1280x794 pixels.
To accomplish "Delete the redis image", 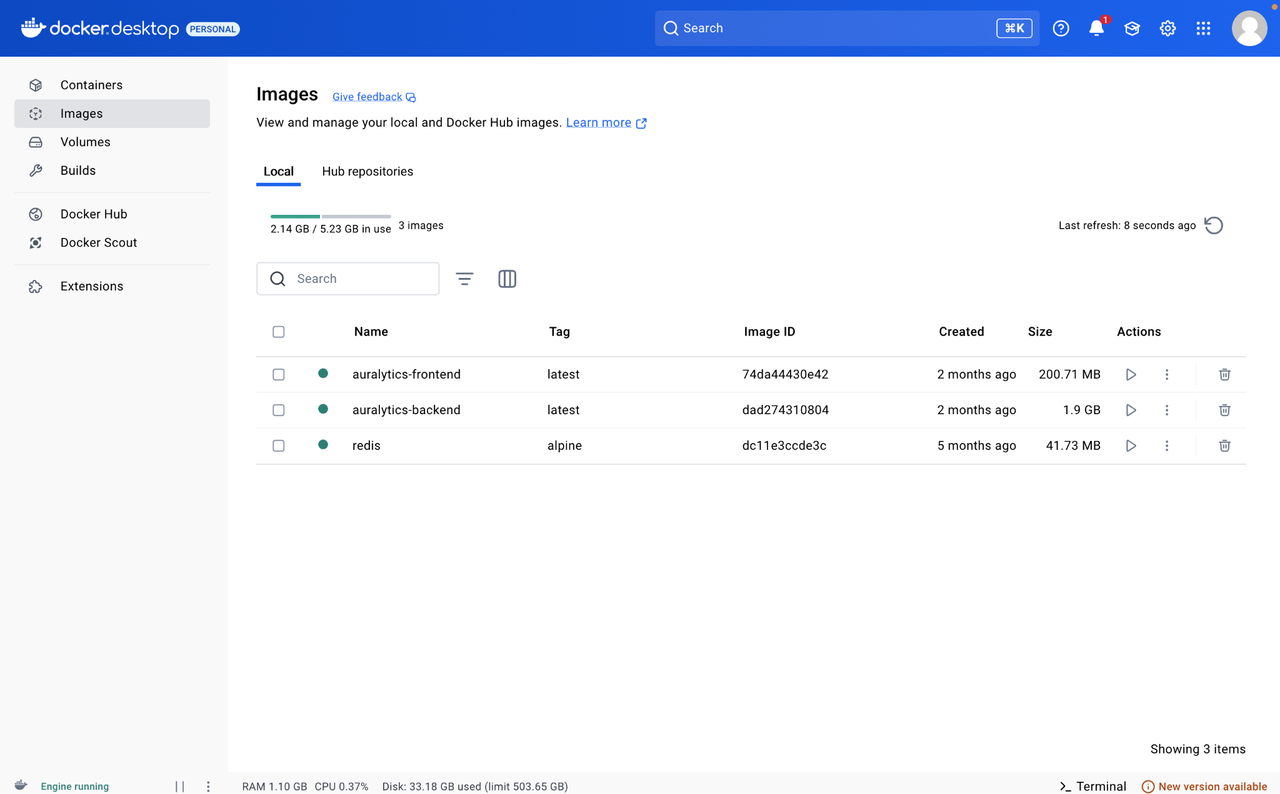I will pos(1224,446).
